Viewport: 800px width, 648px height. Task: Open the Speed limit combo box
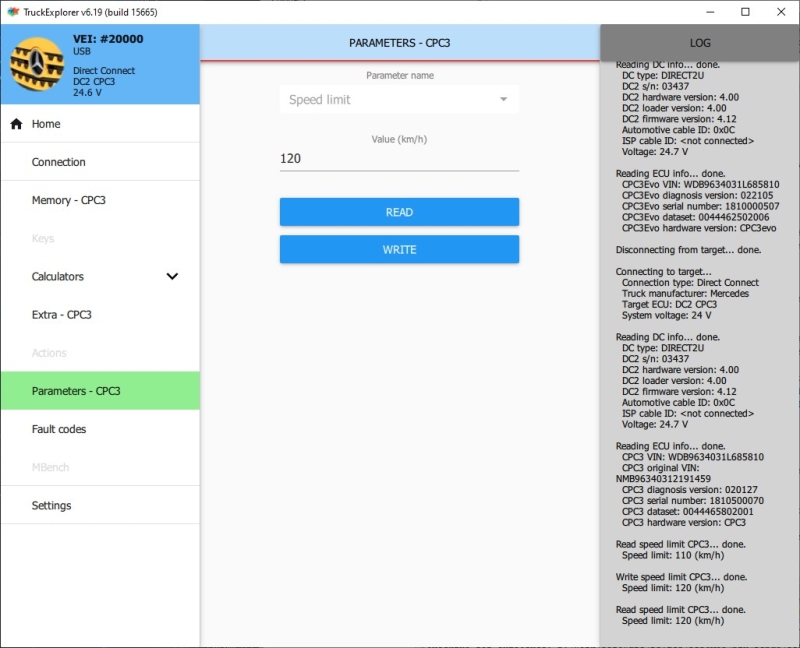click(x=399, y=99)
